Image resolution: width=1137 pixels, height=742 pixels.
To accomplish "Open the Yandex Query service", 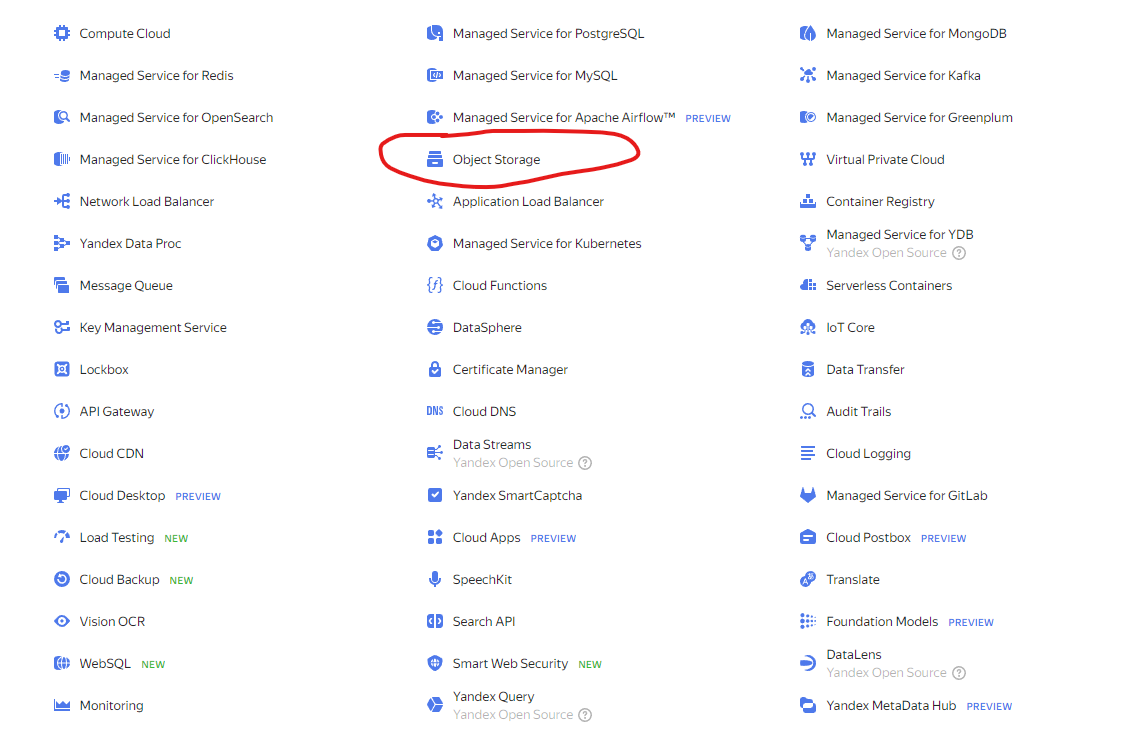I will coord(493,697).
